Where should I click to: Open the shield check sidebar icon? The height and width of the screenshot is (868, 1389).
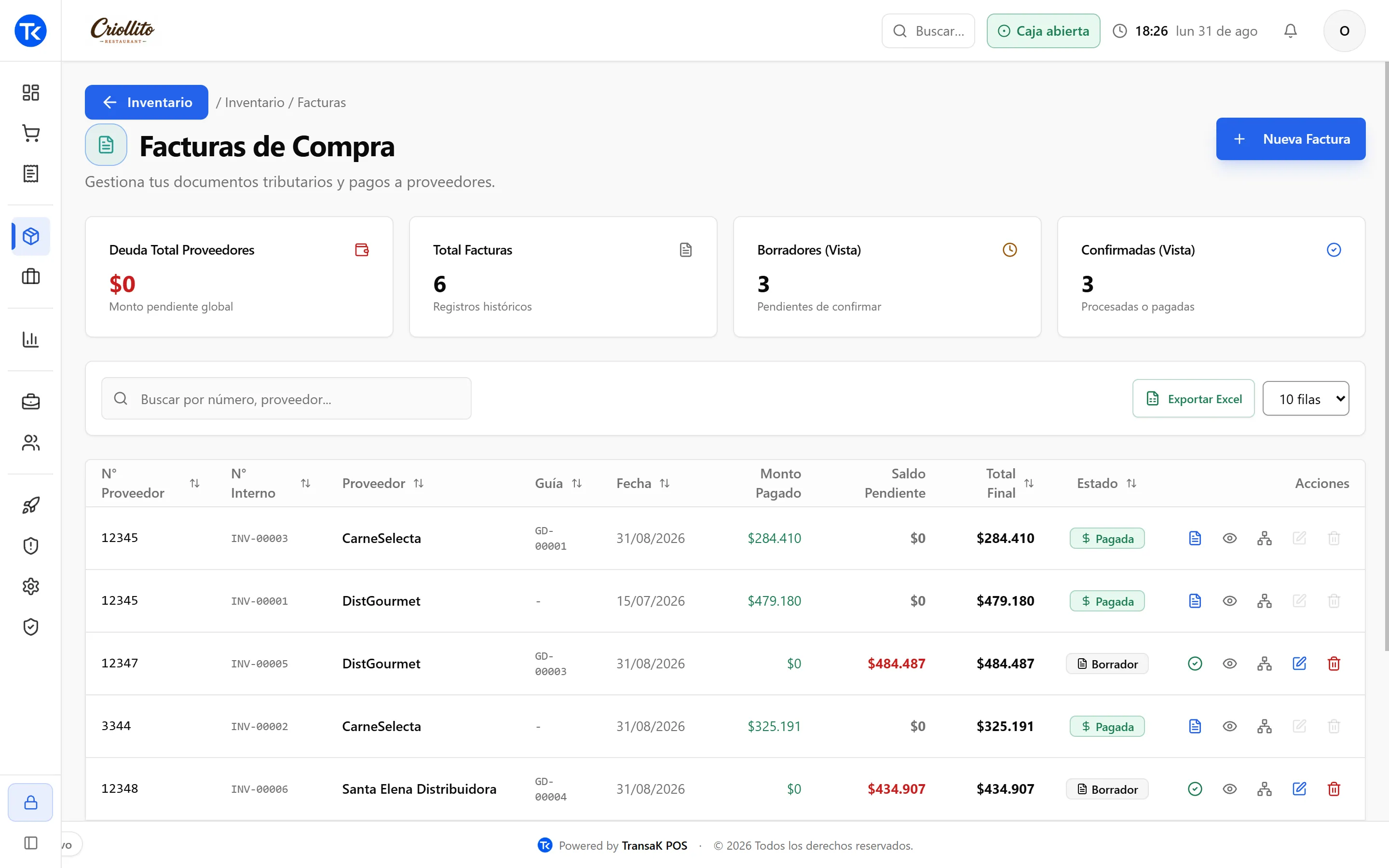(30, 627)
